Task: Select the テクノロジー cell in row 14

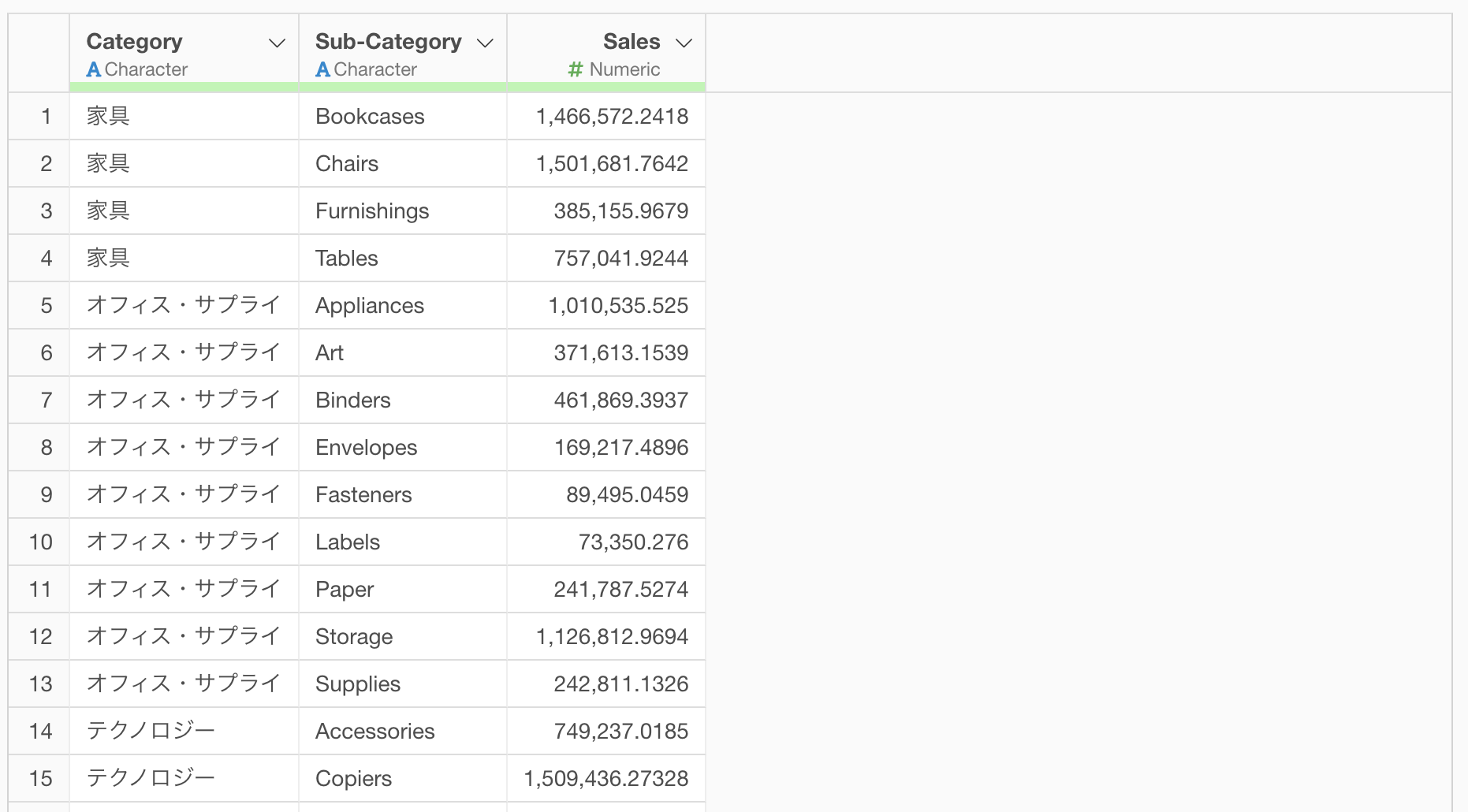Action: point(184,732)
